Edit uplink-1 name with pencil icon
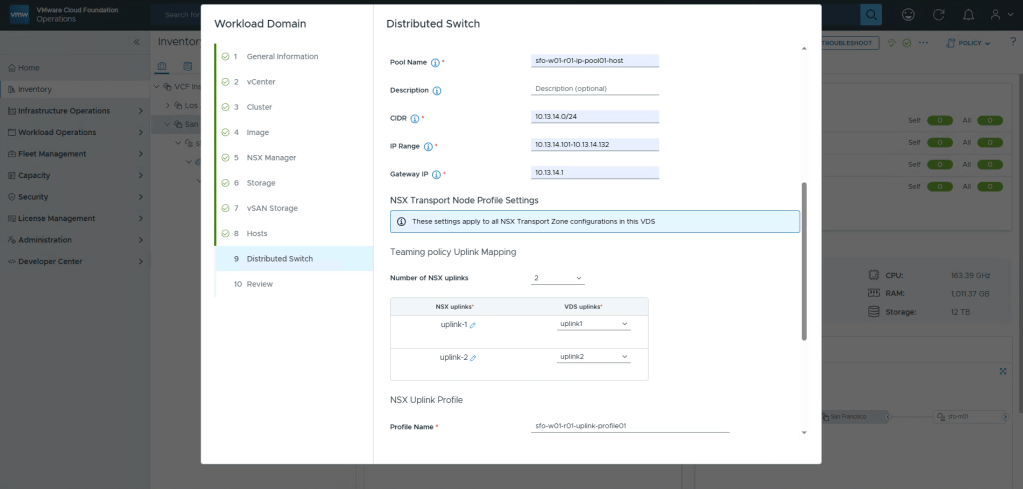This screenshot has width=1023, height=489. (473, 326)
